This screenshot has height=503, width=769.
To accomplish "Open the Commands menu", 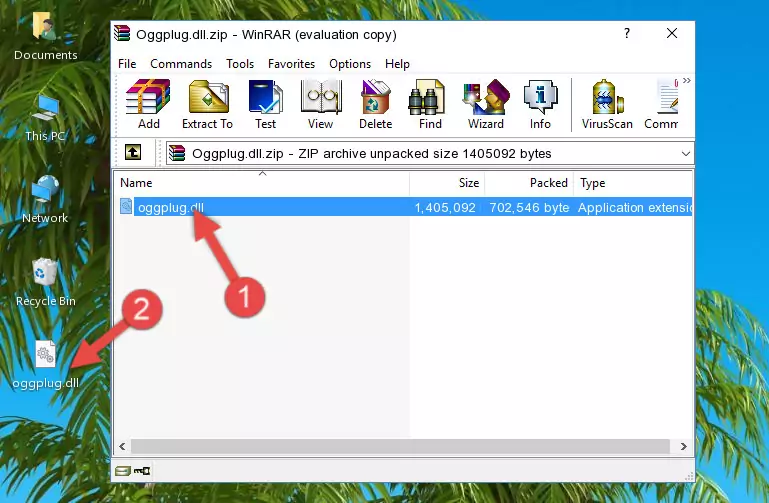I will (x=181, y=64).
